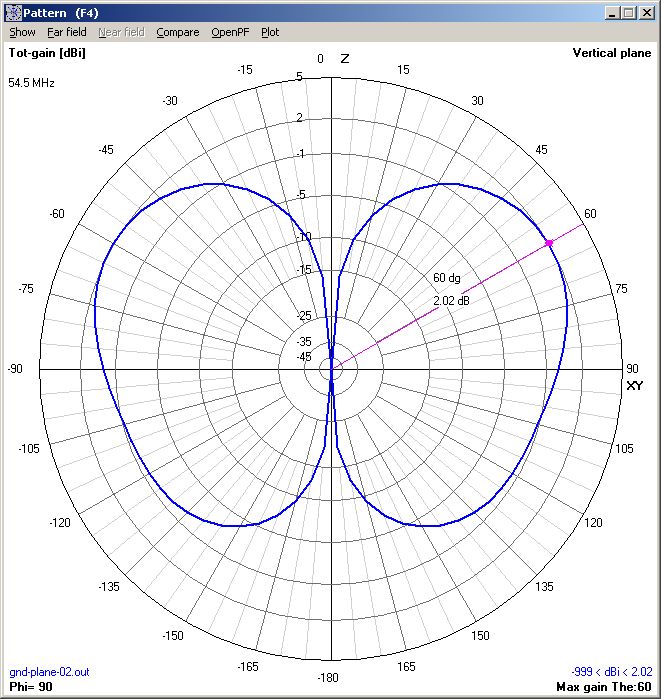Click the 2.02 dB gain label
Viewport: 661px width, 699px height.
coord(450,300)
